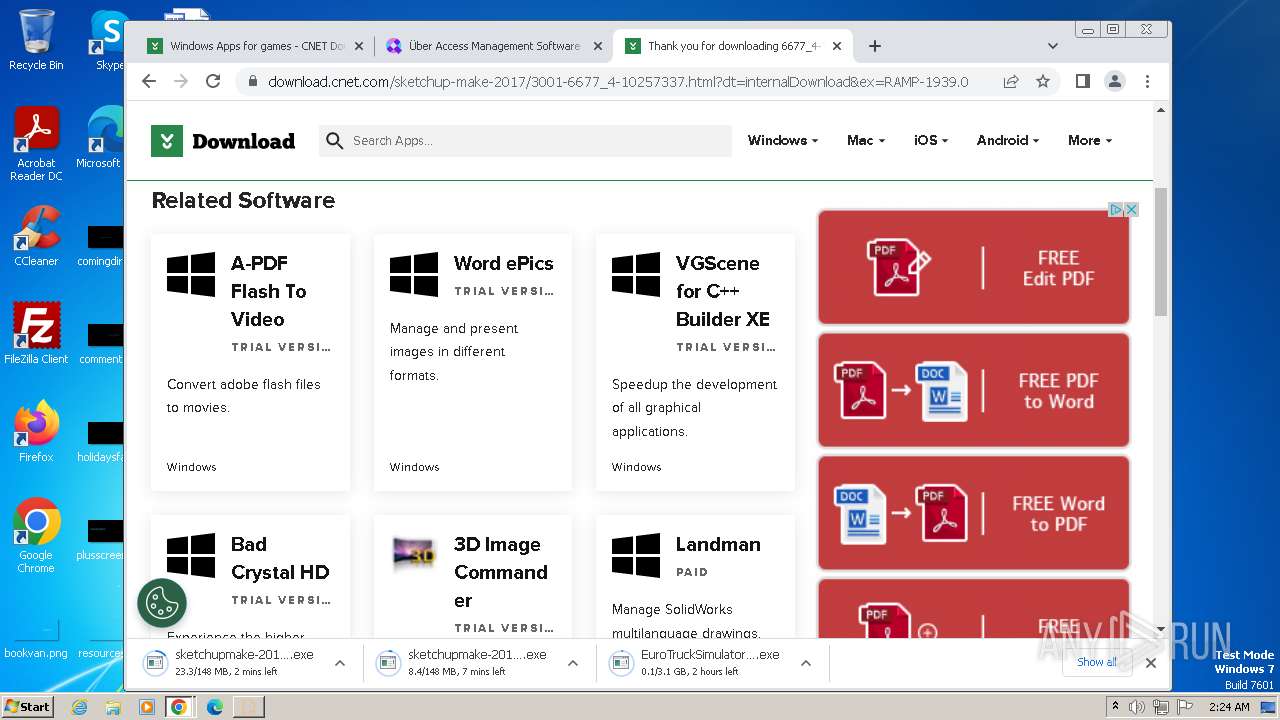Open Acrobat Reader DC desktop shortcut
Image resolution: width=1280 pixels, height=720 pixels.
tap(36, 144)
